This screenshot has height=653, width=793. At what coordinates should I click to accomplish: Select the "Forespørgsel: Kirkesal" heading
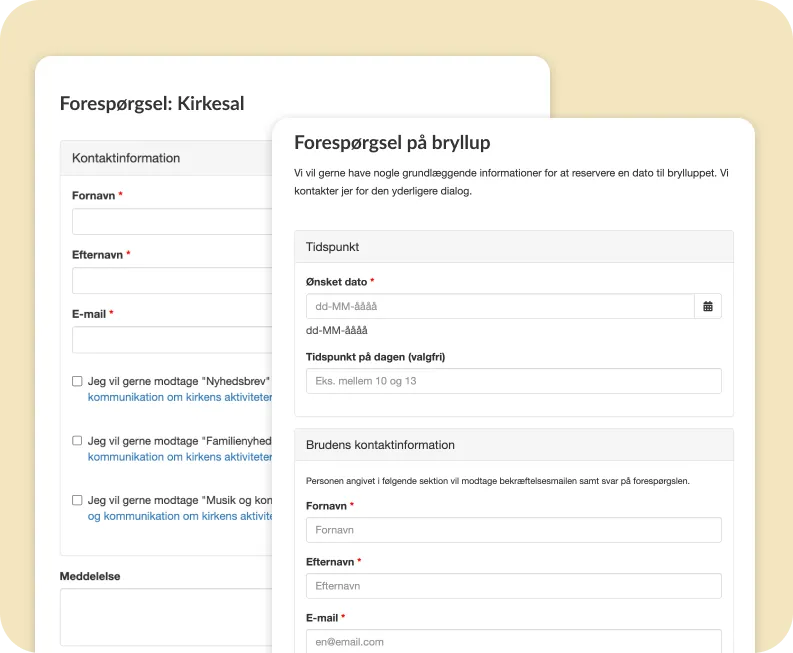(x=152, y=104)
